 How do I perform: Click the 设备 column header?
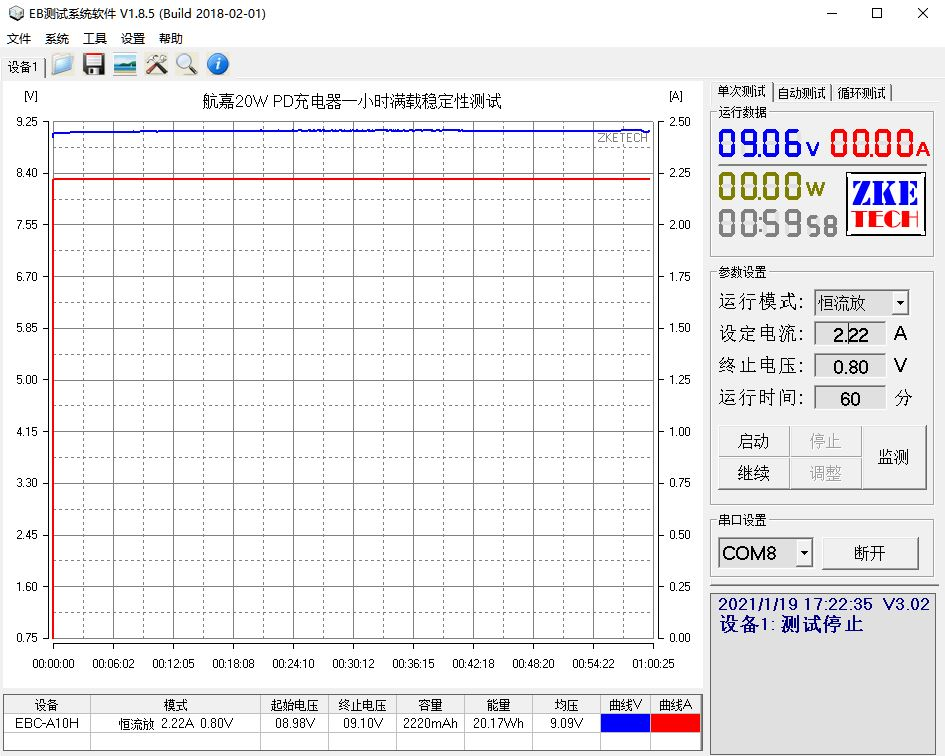tap(47, 705)
